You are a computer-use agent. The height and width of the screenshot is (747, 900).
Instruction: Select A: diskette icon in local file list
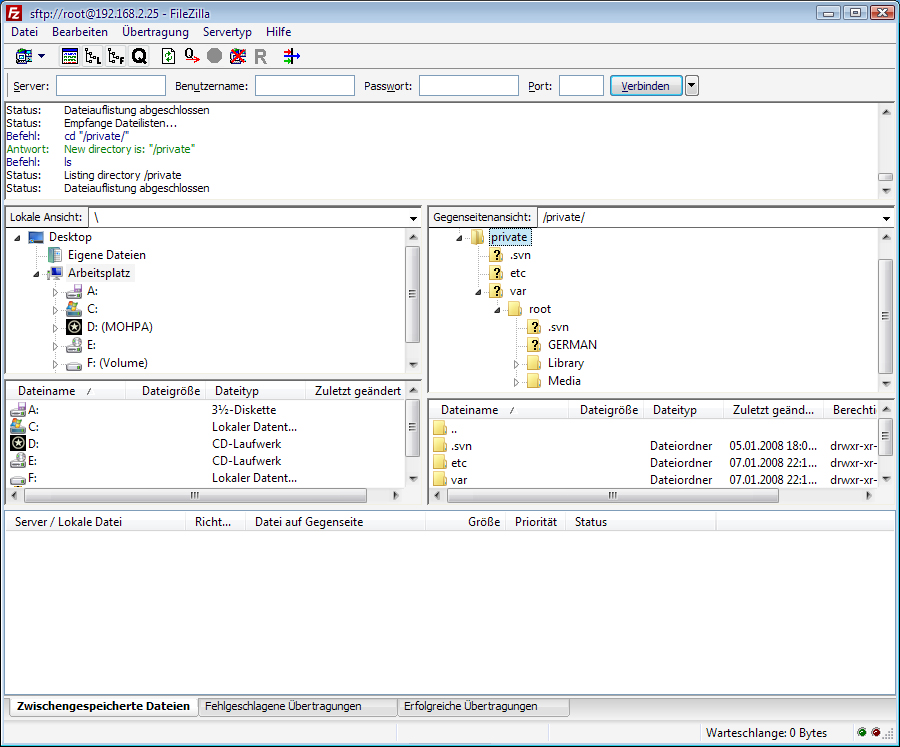pos(18,409)
